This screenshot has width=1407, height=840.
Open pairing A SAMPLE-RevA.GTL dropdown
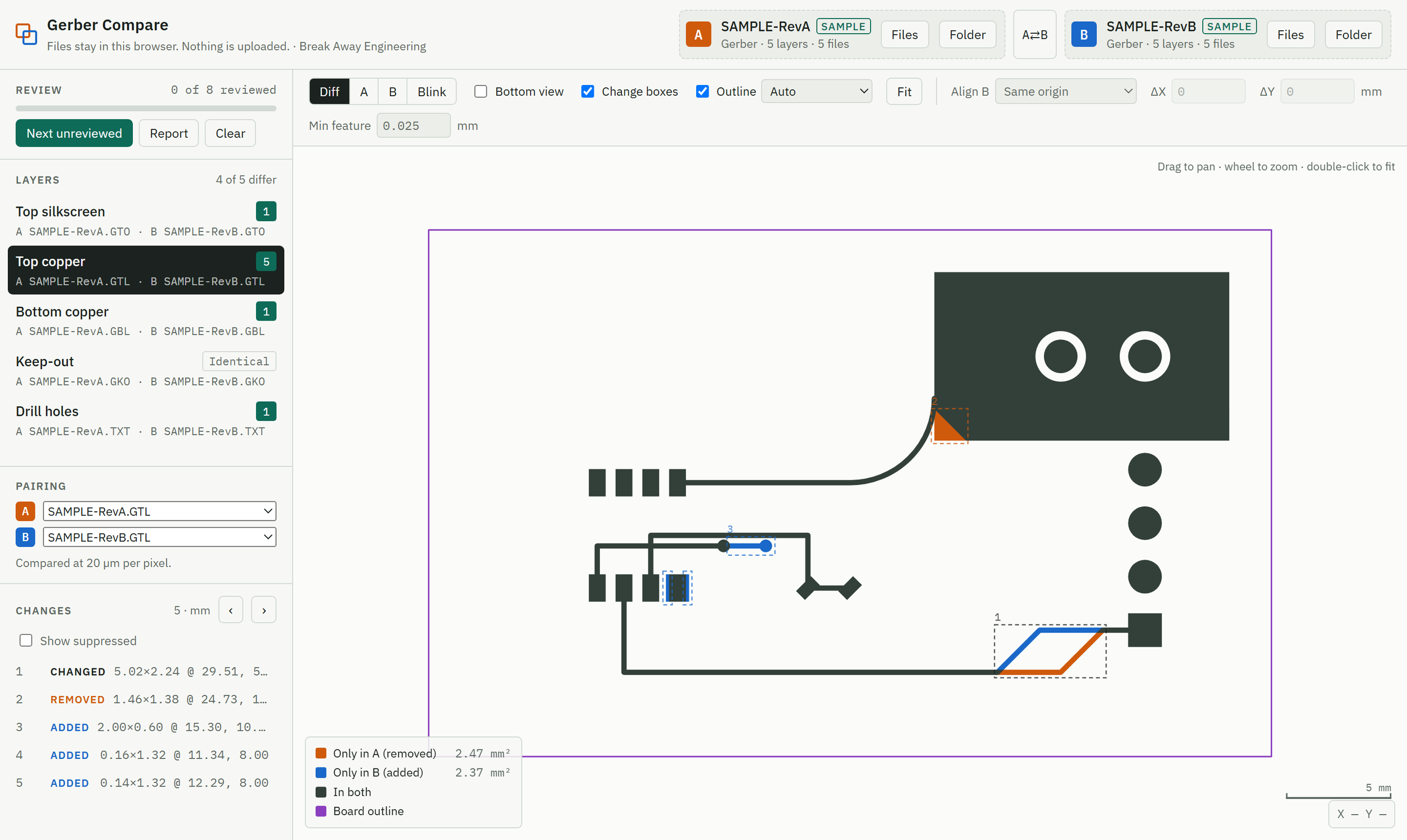[160, 511]
